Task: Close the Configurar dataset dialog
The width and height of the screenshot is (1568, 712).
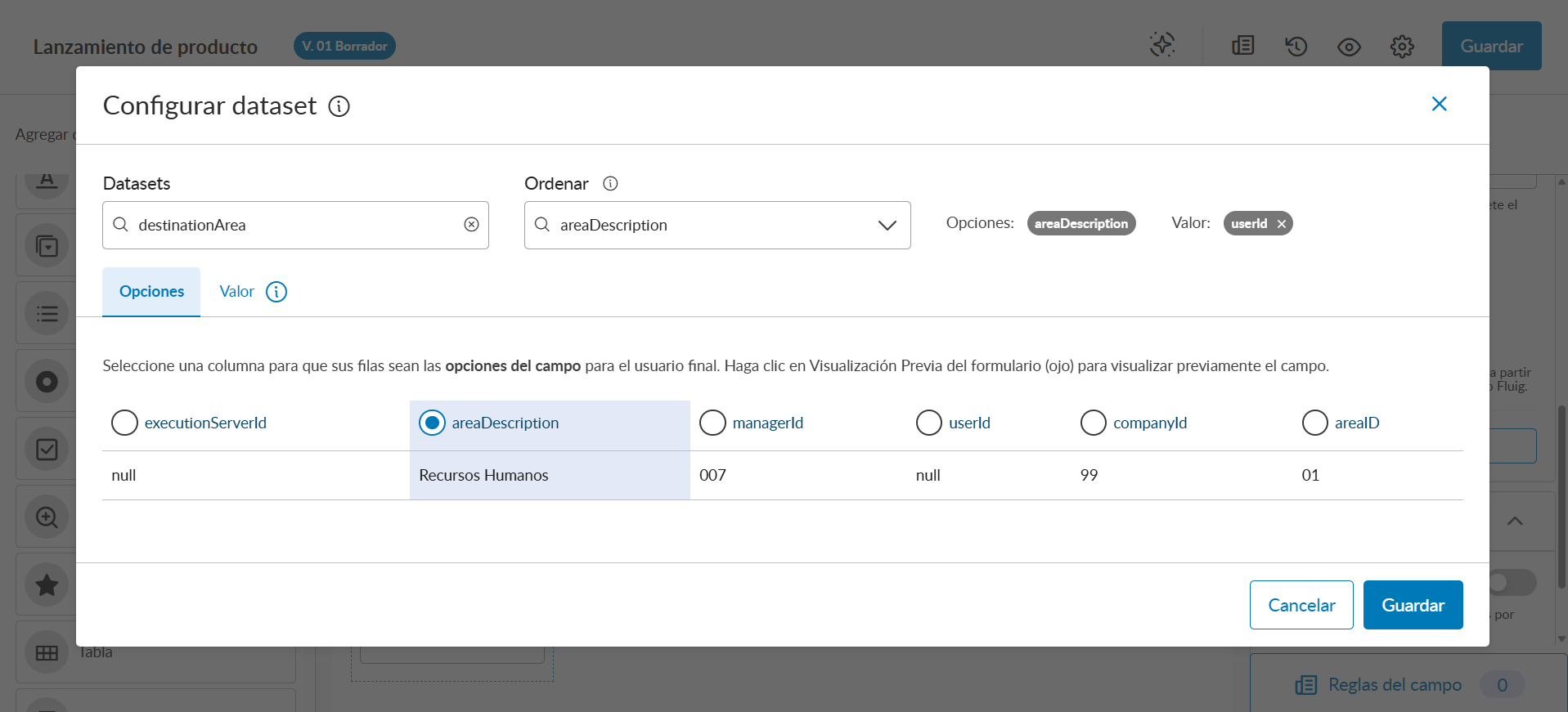Action: [1439, 104]
